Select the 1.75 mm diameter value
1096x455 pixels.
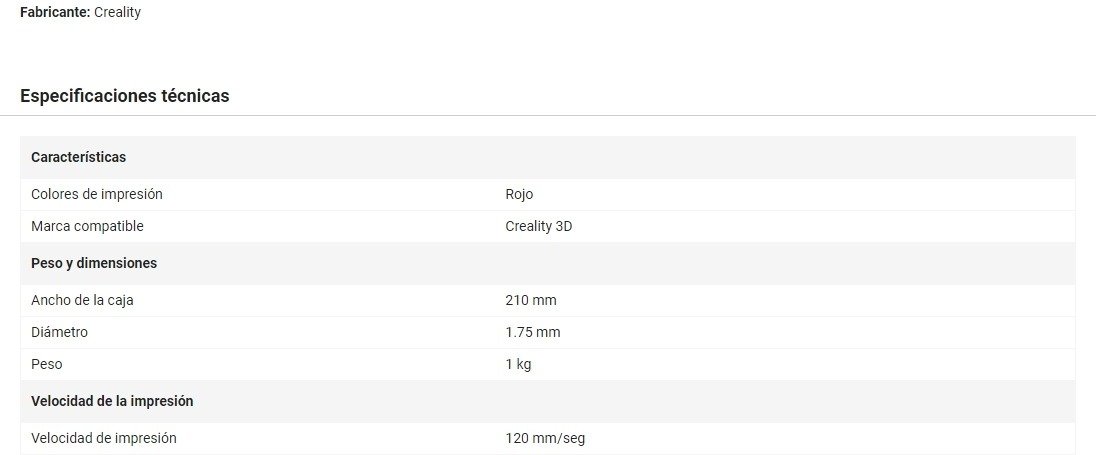pyautogui.click(x=533, y=332)
